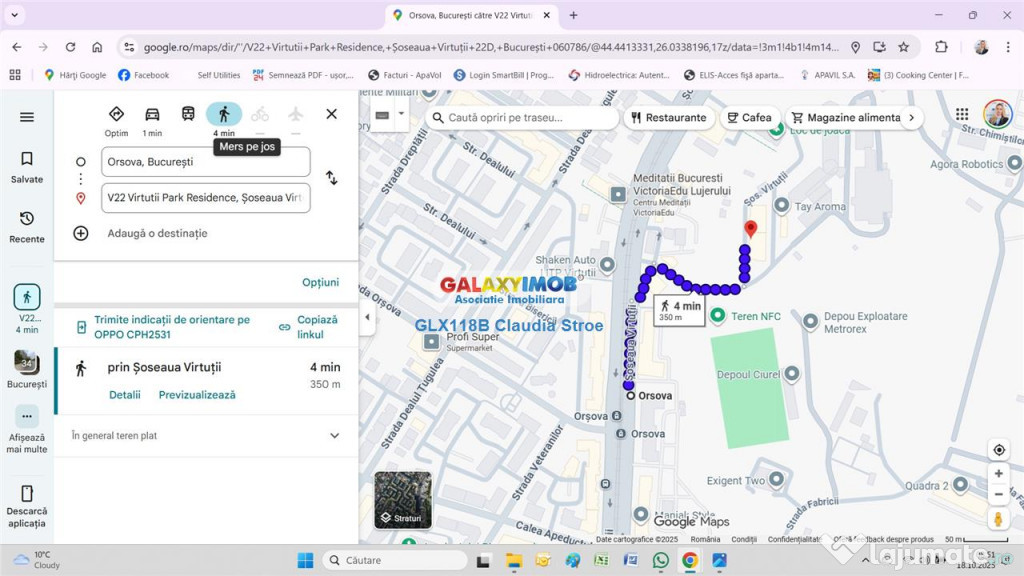Swap starting point and destination
Image resolution: width=1024 pixels, height=576 pixels.
click(331, 178)
